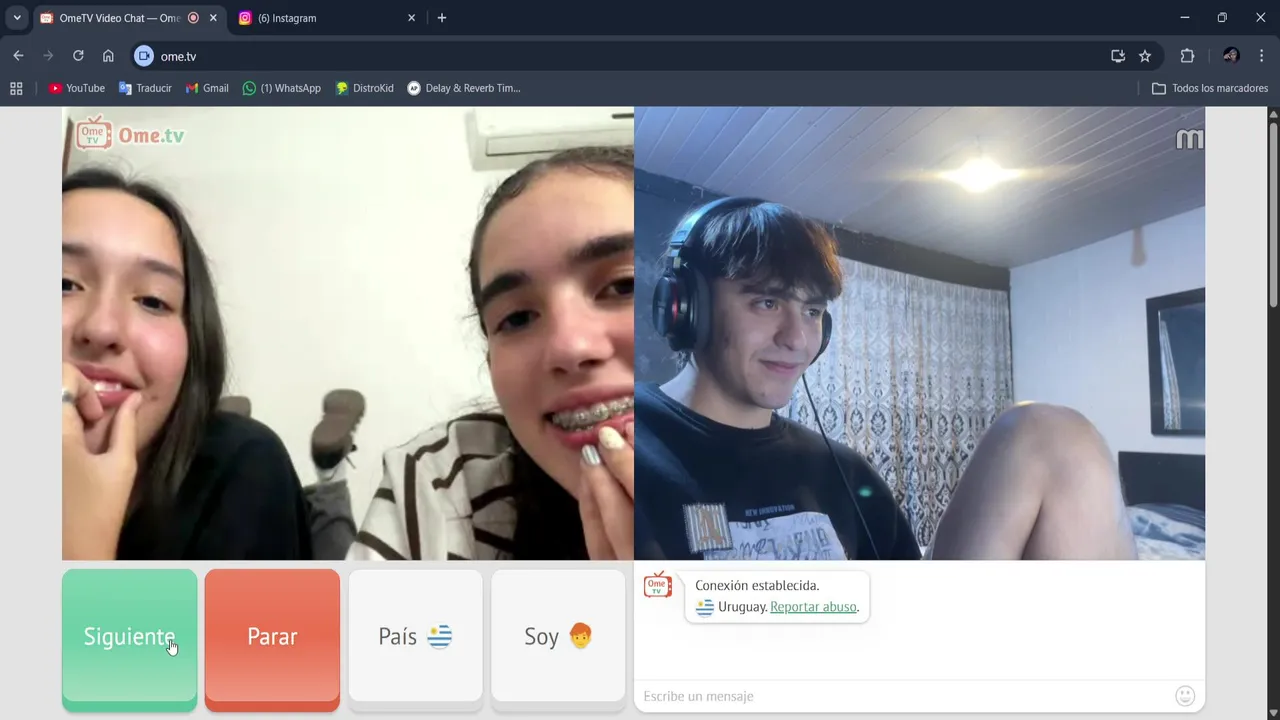Viewport: 1280px width, 720px height.
Task: Switch to the OmeTV Video Chat tab
Action: tap(120, 18)
